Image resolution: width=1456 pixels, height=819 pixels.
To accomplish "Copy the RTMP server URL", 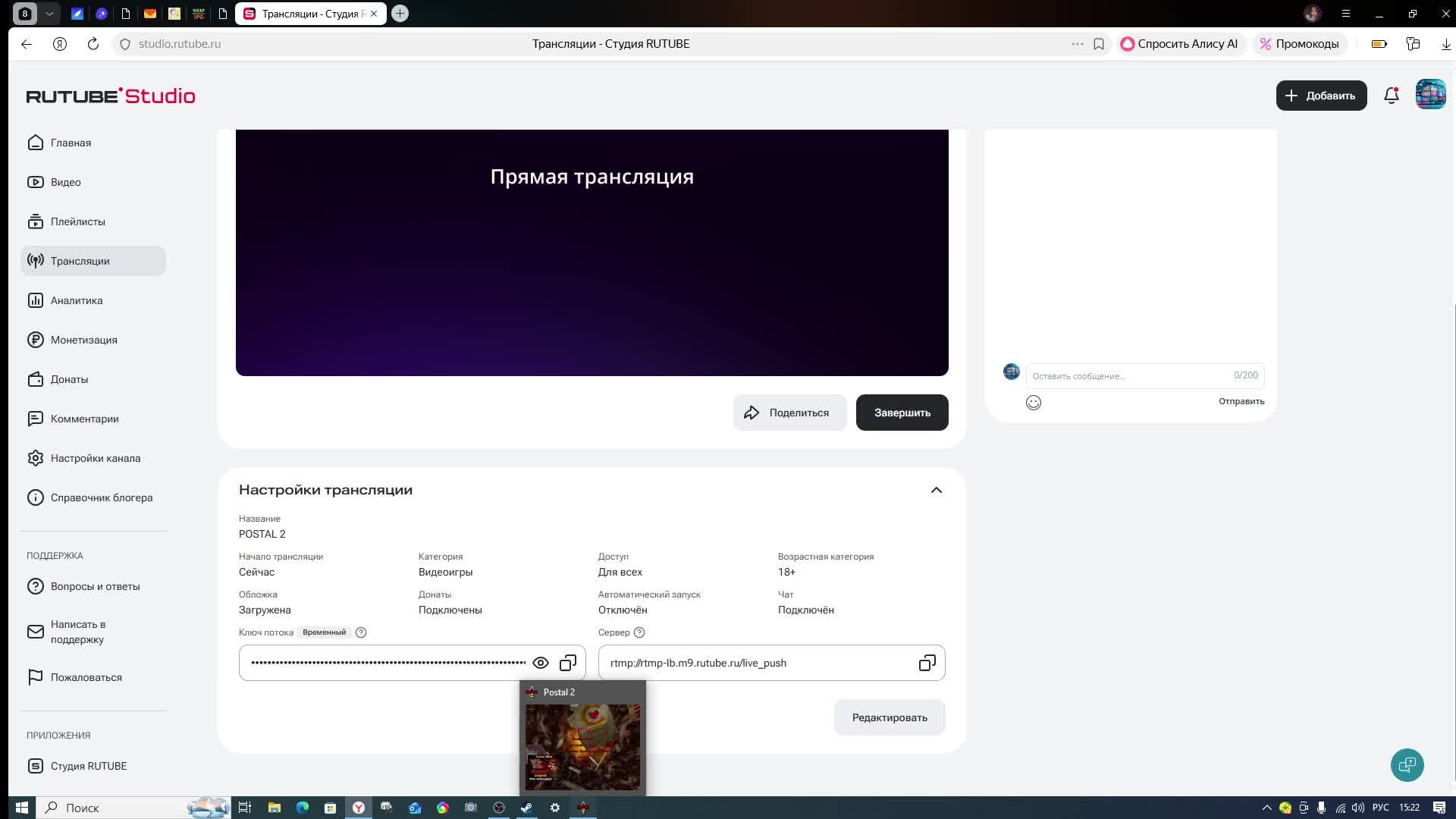I will 927,663.
